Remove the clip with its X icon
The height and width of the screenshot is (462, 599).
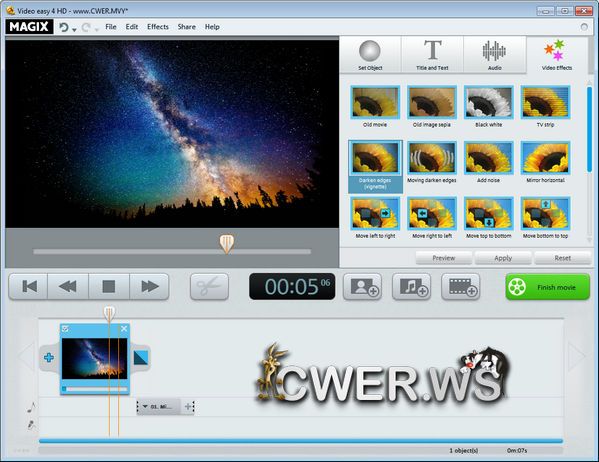124,329
